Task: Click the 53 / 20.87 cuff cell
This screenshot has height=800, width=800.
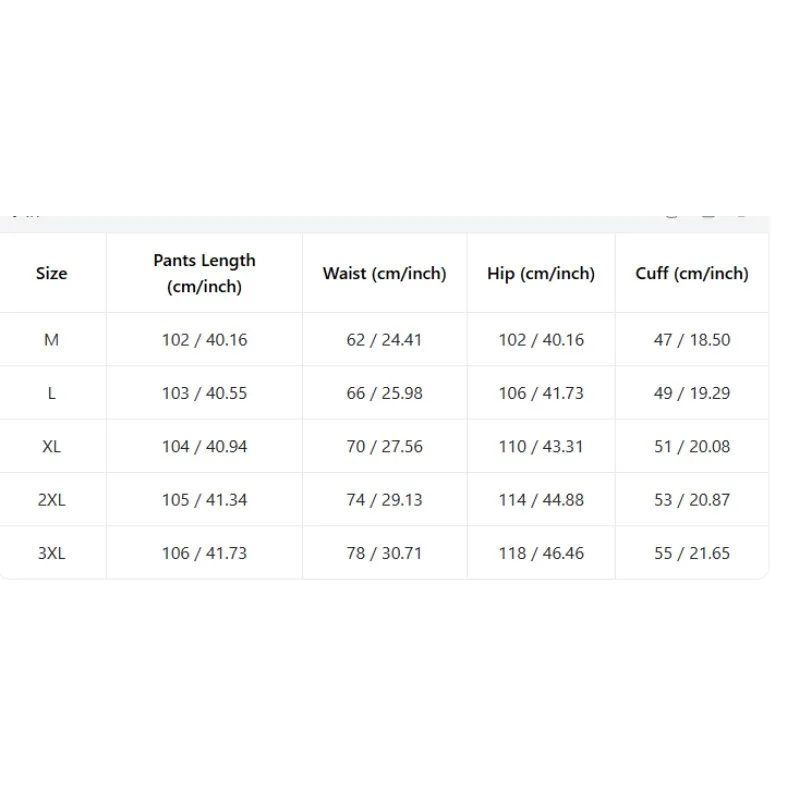Action: 692,500
